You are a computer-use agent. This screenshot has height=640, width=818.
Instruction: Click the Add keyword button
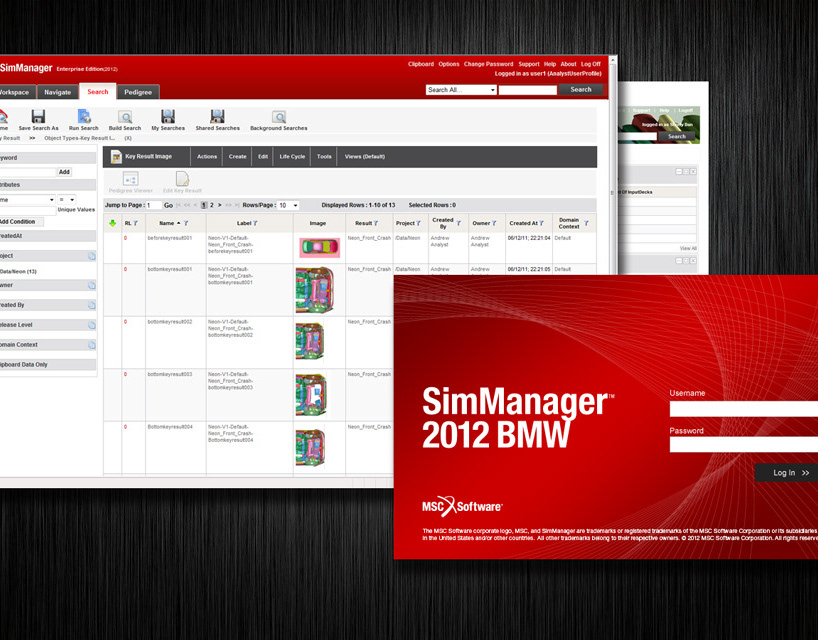click(x=64, y=172)
